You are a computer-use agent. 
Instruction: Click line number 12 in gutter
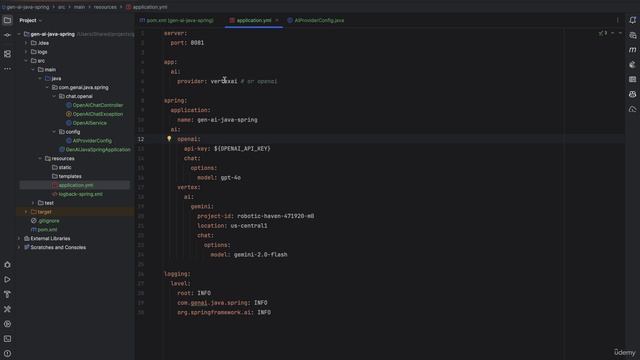(141, 139)
